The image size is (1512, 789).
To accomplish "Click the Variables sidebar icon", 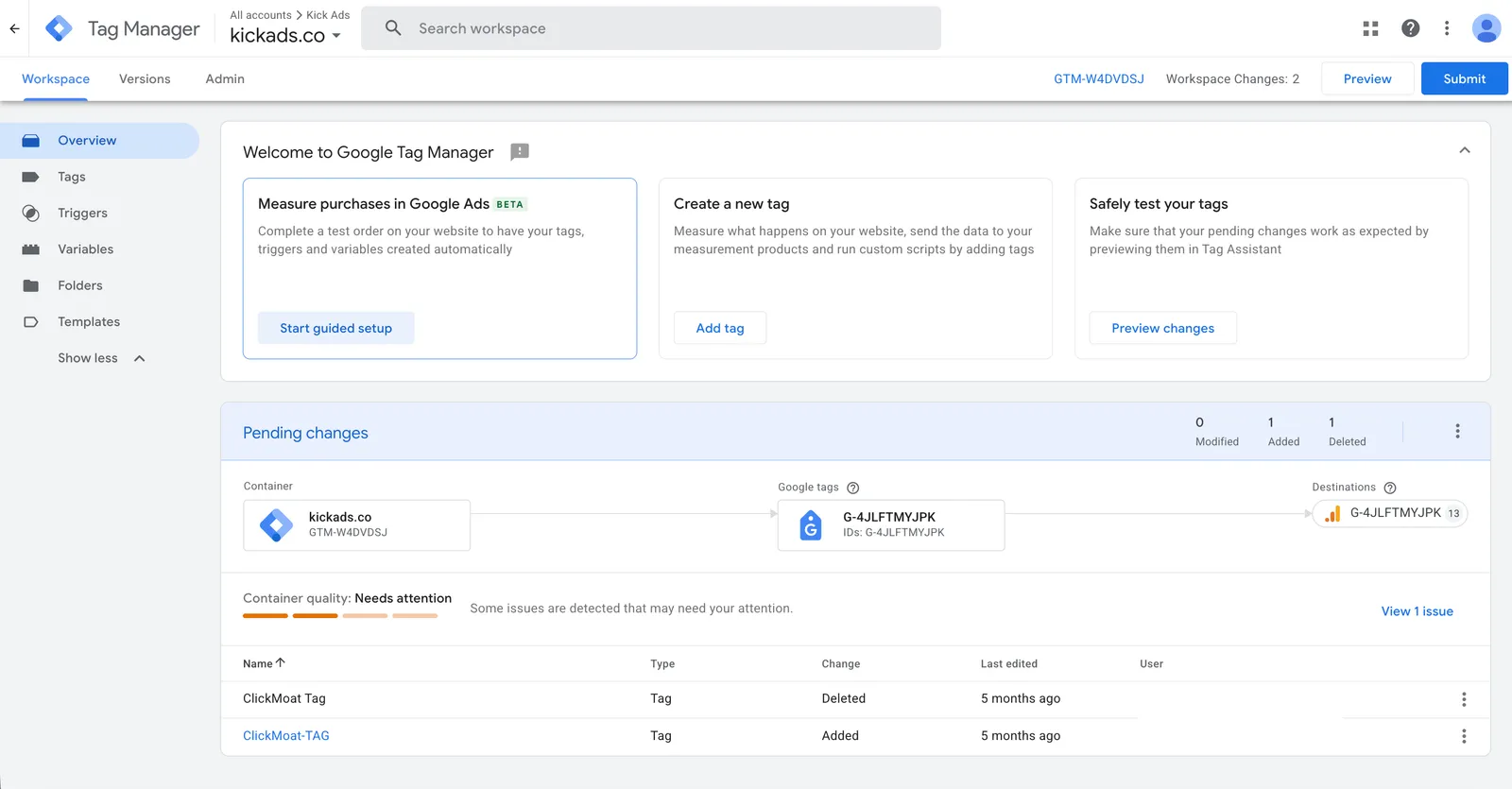I will (x=31, y=249).
